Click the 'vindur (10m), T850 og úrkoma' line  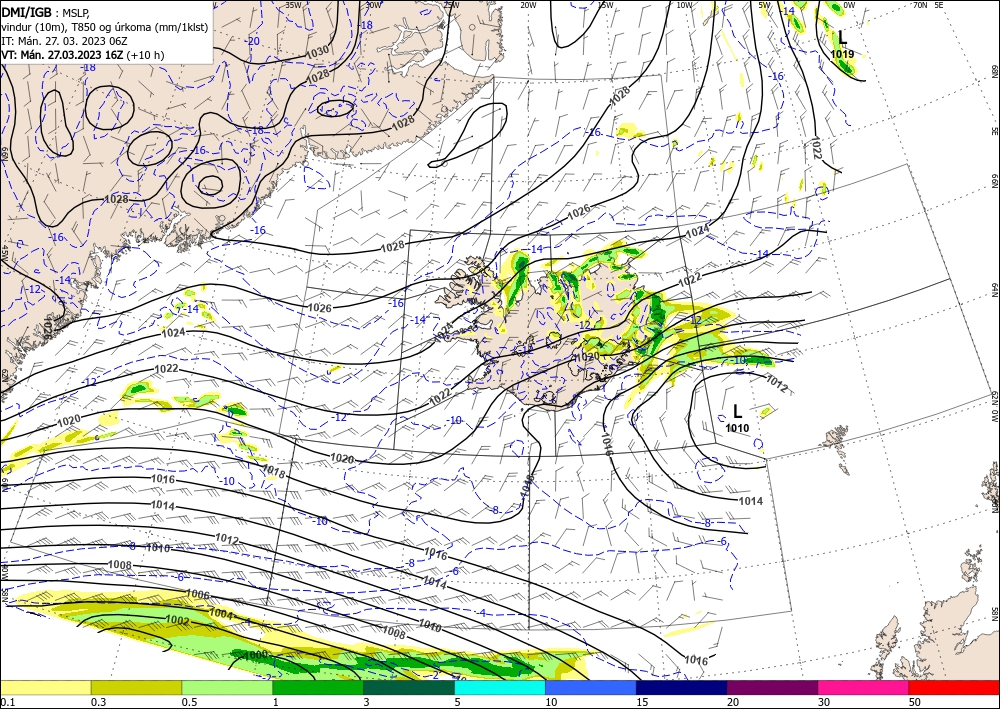[x=105, y=26]
